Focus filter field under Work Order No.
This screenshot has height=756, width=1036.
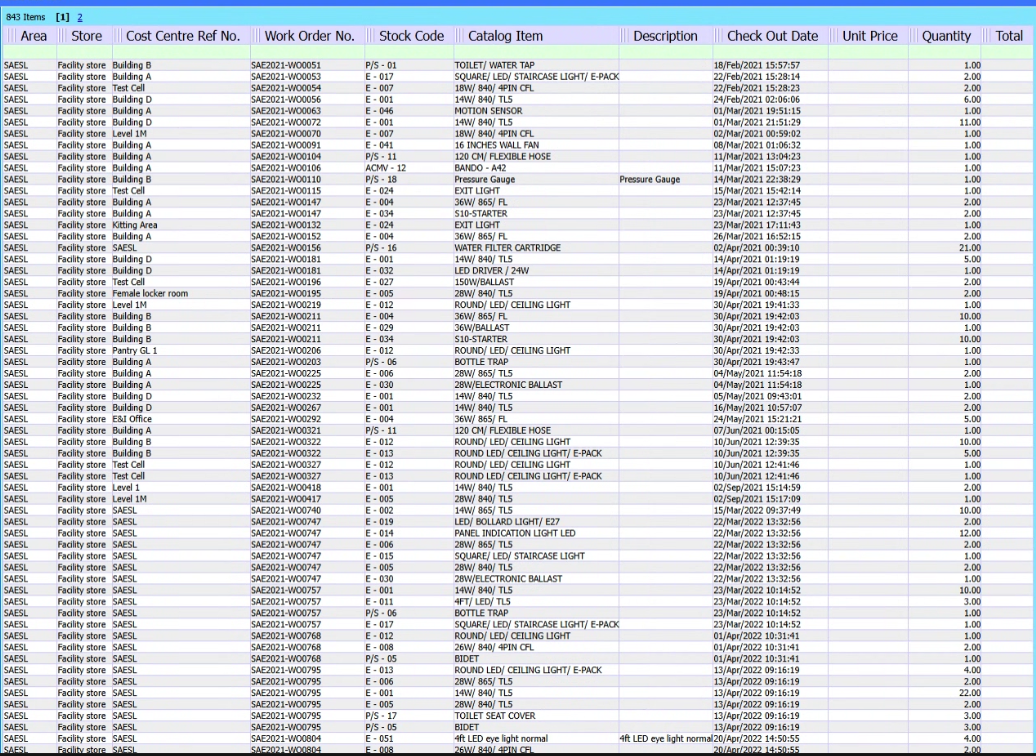pyautogui.click(x=307, y=52)
